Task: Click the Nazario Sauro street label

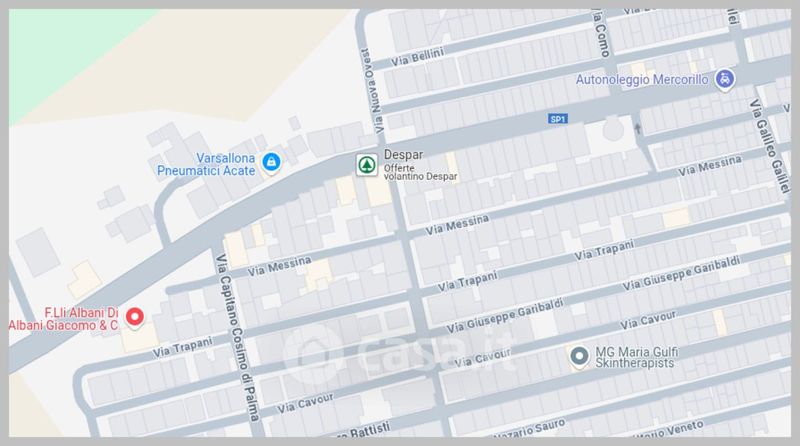Action: tap(530, 428)
